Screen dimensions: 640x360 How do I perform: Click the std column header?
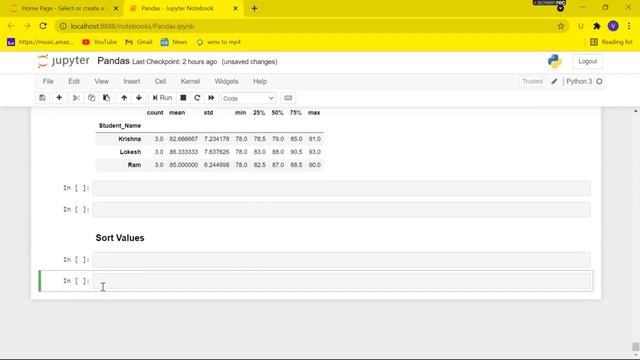209,113
